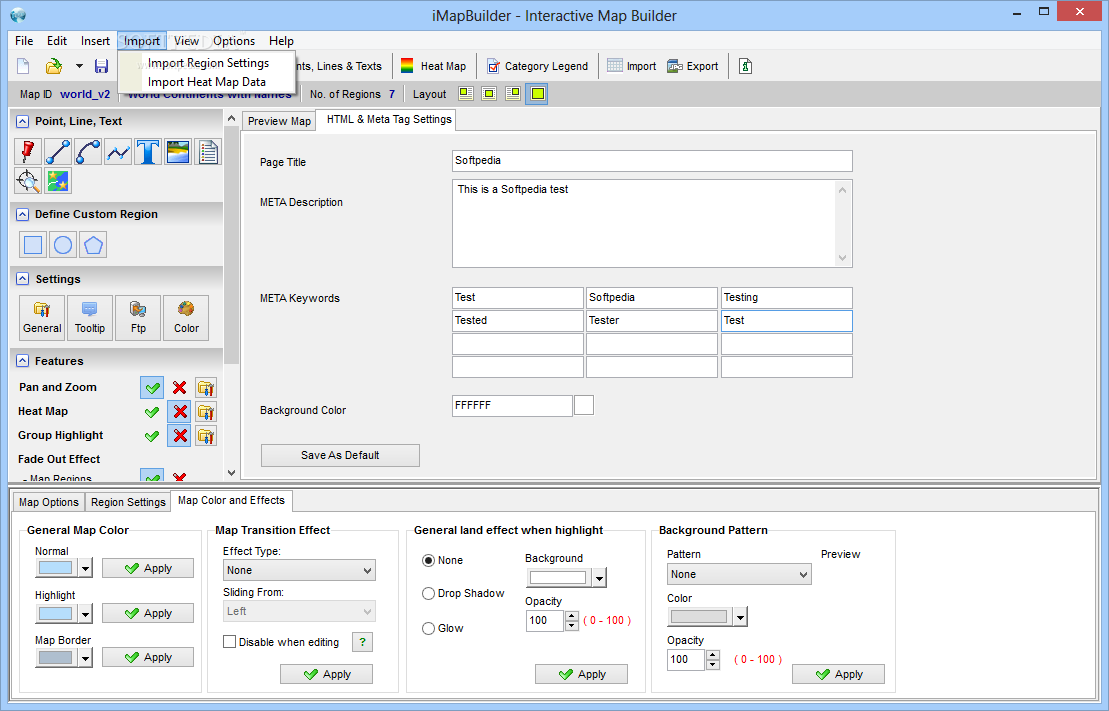Enable Heat Map feature green check
The height and width of the screenshot is (711, 1109).
pos(152,412)
